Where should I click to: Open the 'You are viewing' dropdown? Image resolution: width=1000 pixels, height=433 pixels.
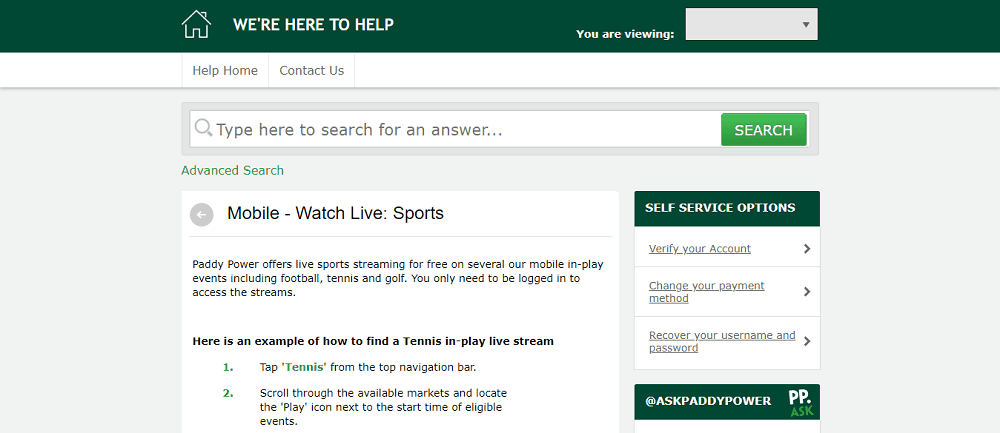(751, 24)
